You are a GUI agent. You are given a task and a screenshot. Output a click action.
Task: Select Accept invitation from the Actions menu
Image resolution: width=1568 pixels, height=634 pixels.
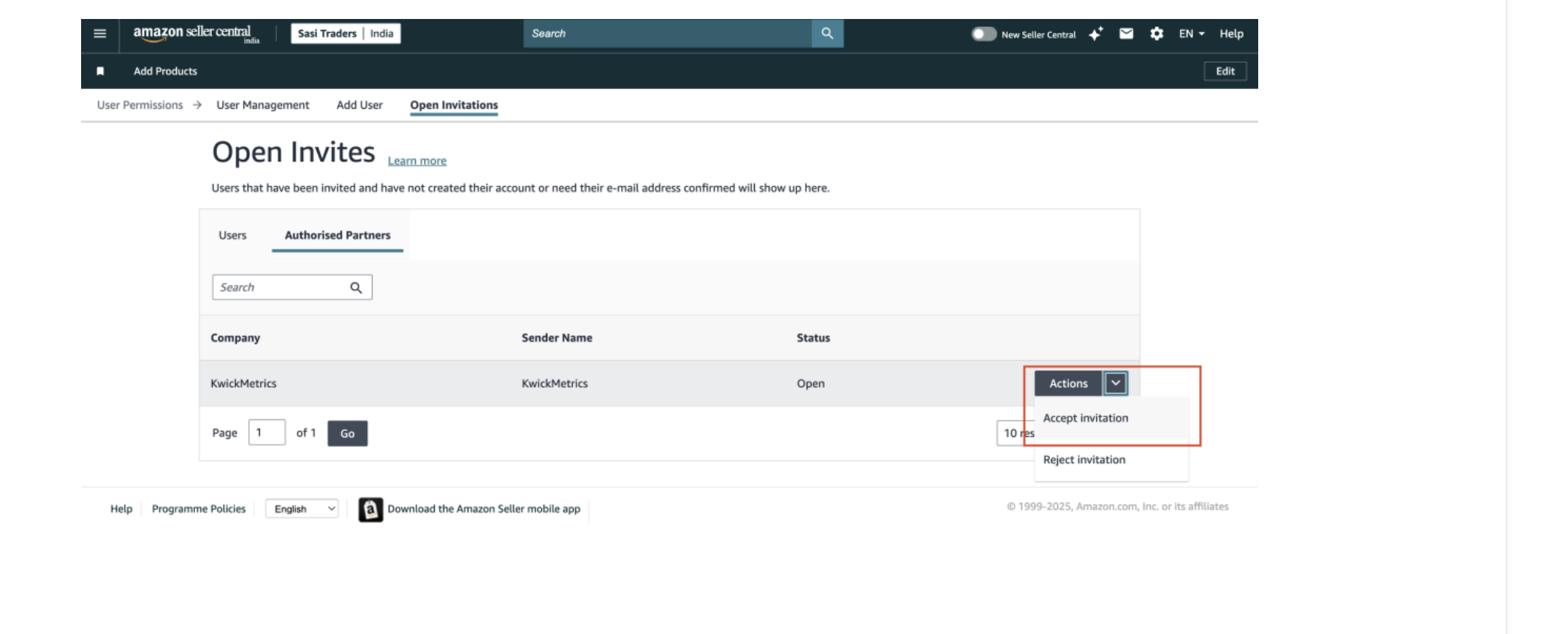point(1086,418)
